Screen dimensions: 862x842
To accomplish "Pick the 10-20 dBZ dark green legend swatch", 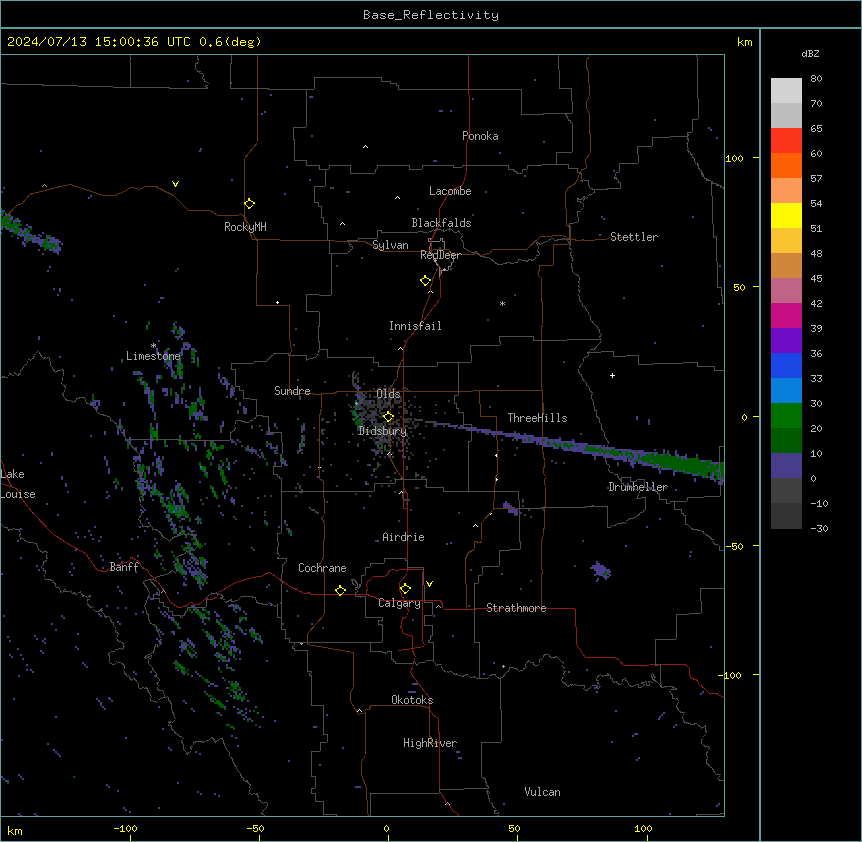I will click(x=786, y=441).
